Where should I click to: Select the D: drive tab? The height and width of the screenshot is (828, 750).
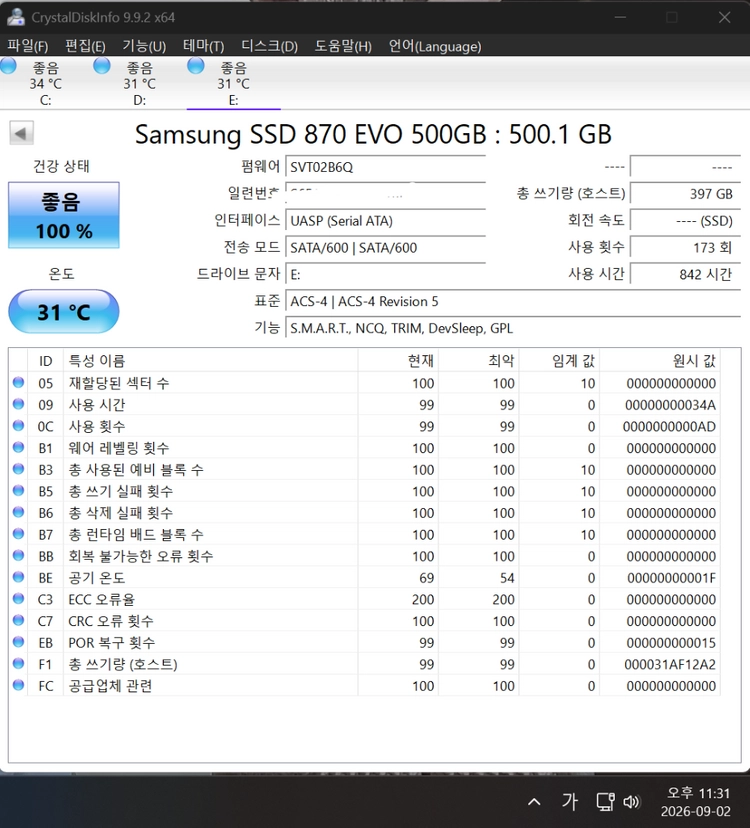point(139,83)
